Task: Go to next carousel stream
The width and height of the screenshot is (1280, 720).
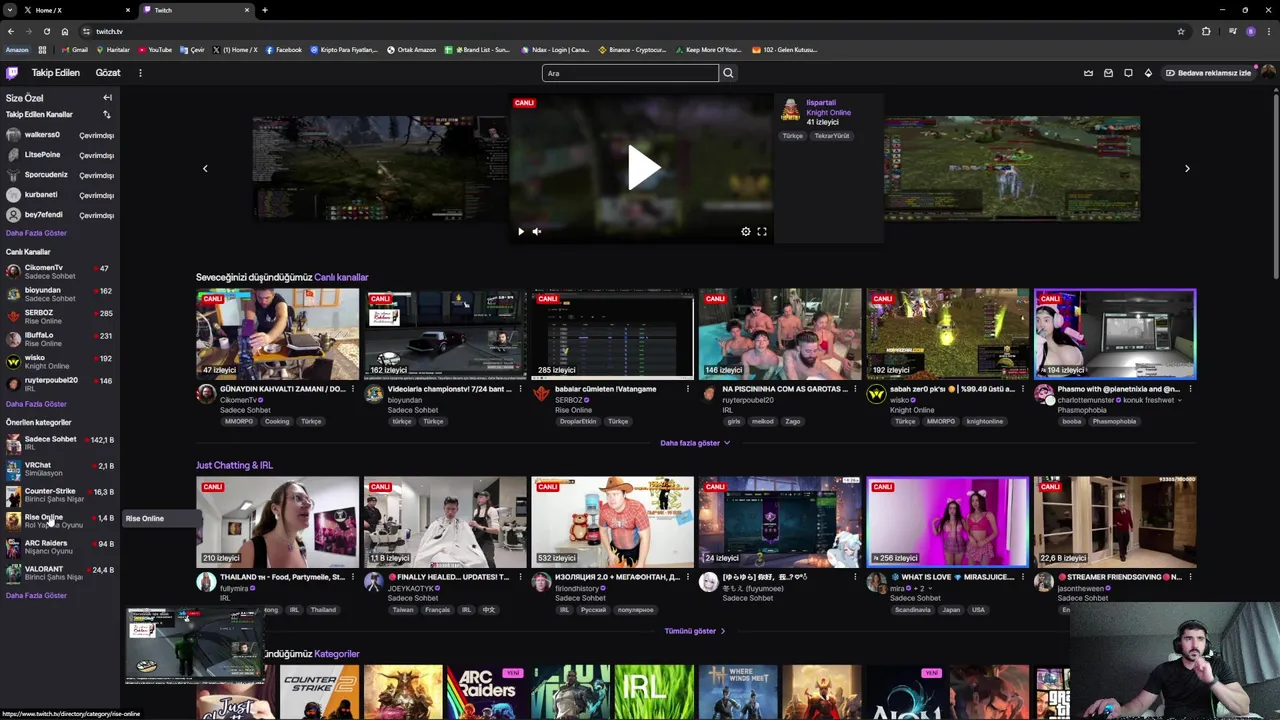Action: [x=1187, y=168]
